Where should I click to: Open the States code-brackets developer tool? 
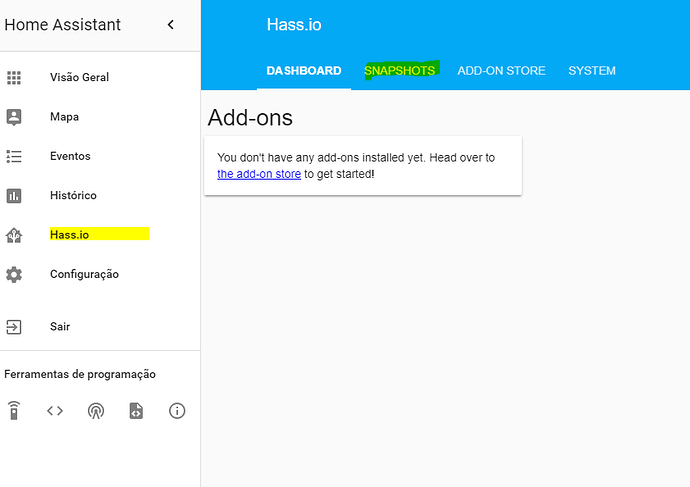coord(55,411)
